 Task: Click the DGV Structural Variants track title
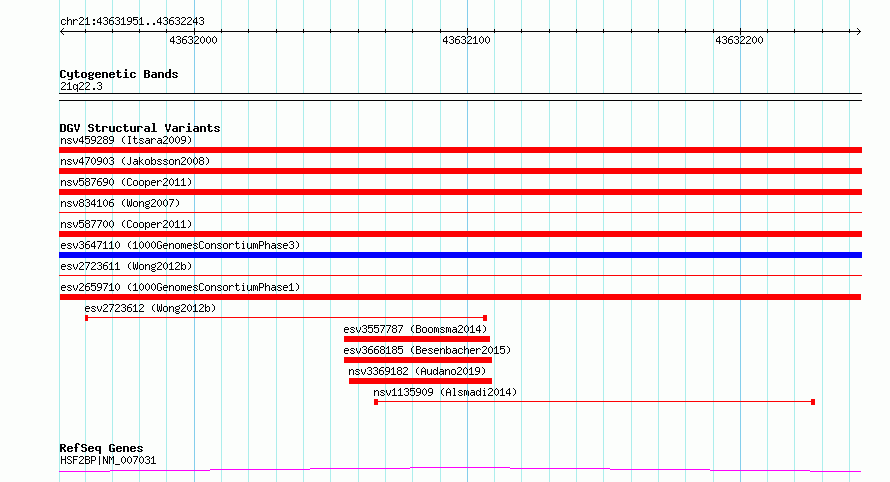(x=140, y=128)
